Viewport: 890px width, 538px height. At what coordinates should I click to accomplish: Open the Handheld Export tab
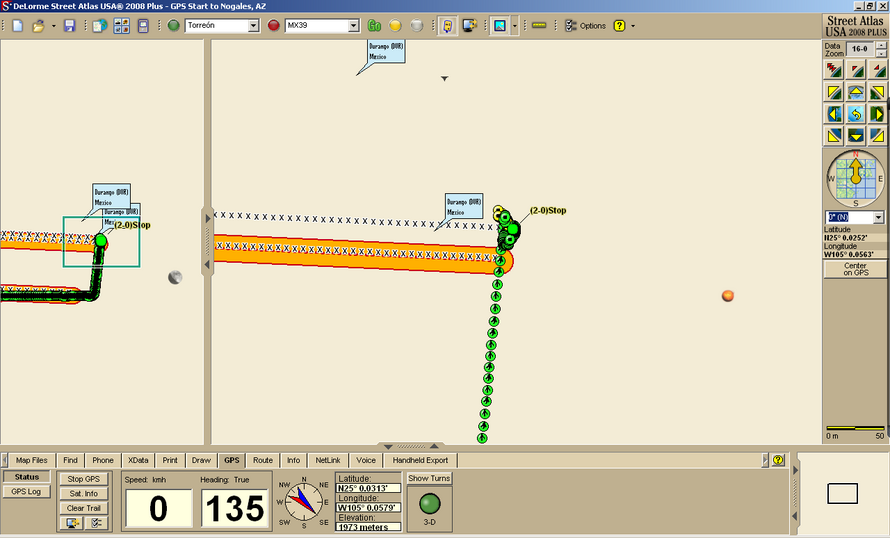pyautogui.click(x=420, y=460)
